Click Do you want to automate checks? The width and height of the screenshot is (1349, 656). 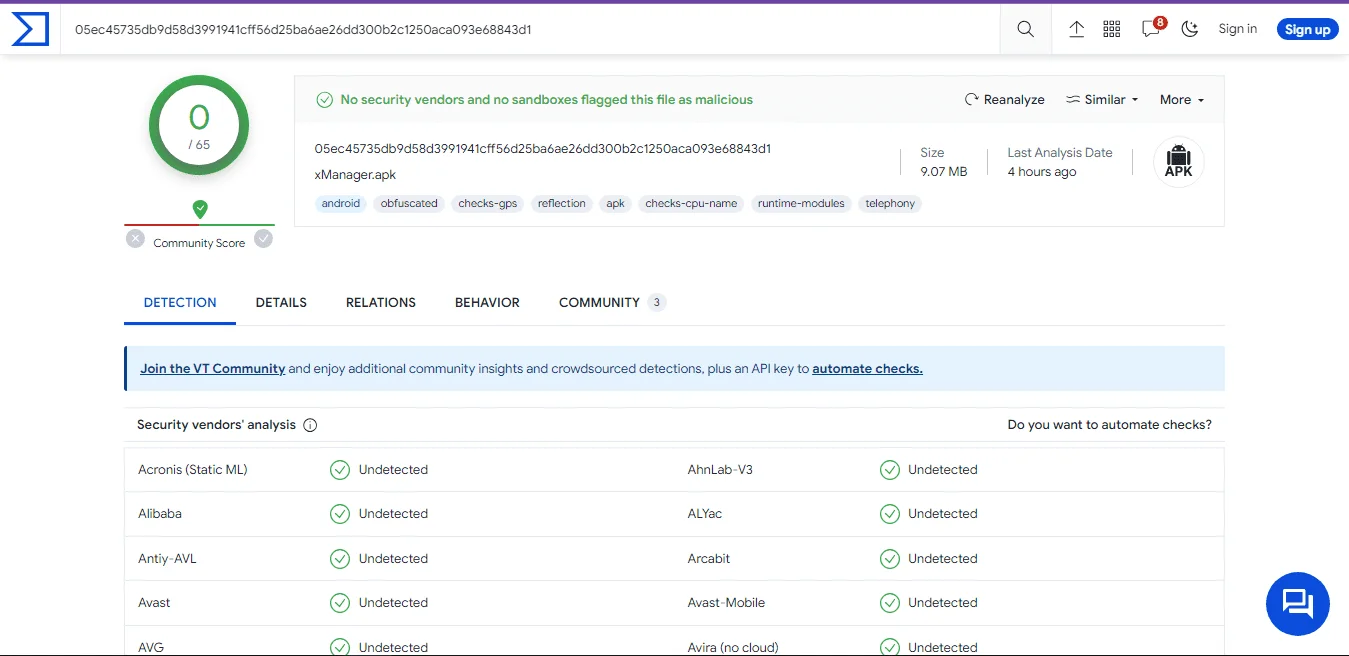click(1109, 425)
